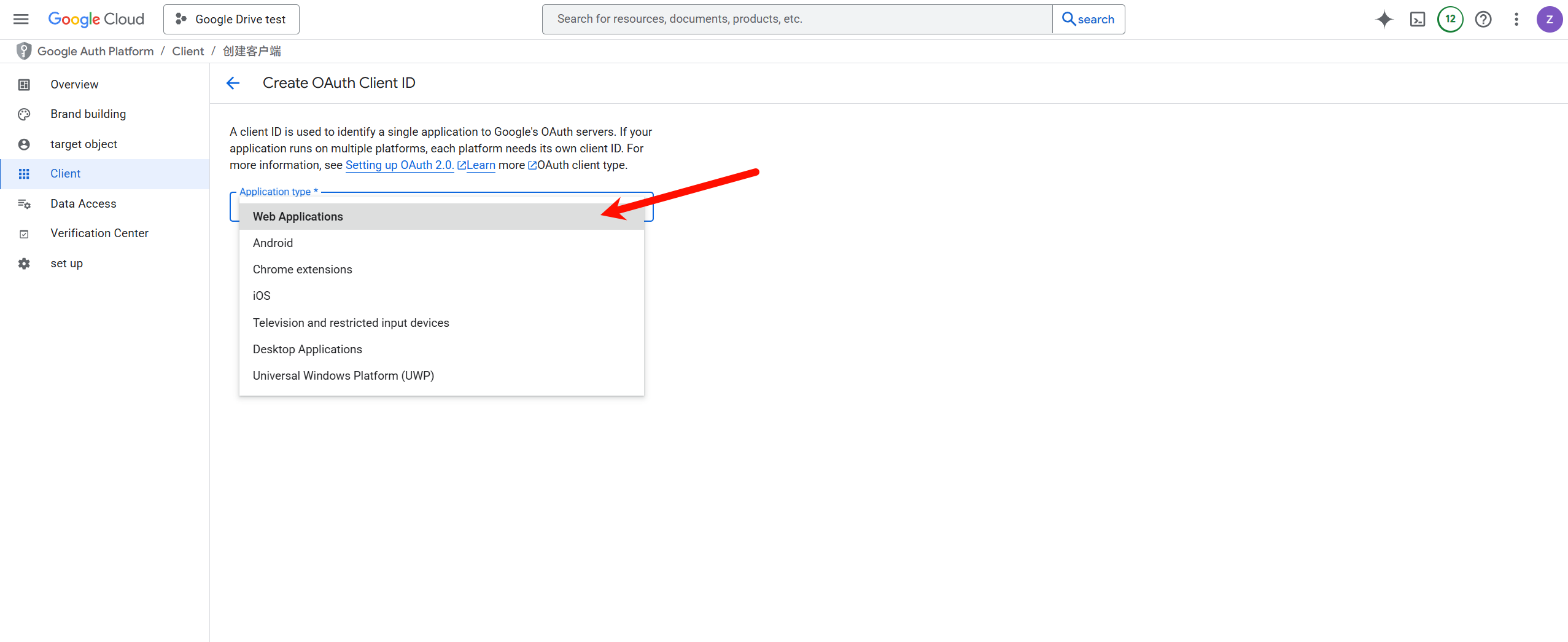Open Data Access in the sidebar
Viewport: 1568px width, 642px height.
tap(105, 204)
